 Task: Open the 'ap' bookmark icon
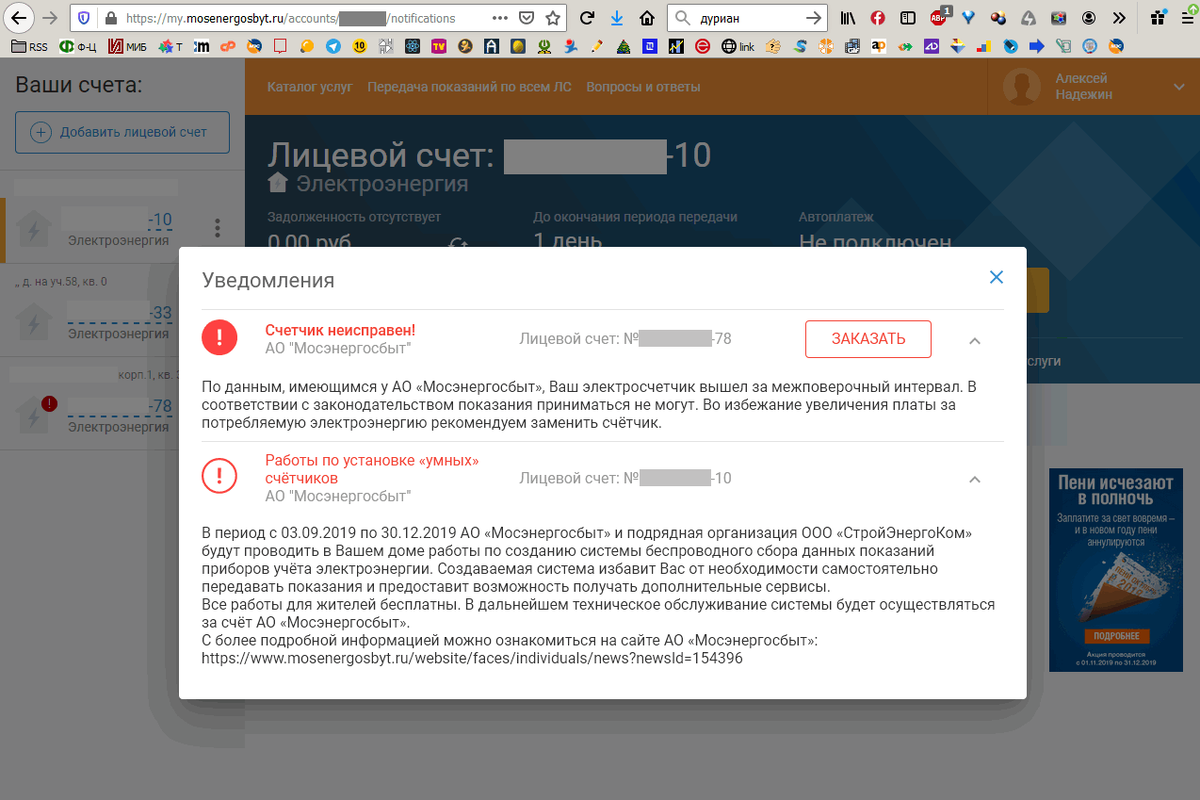879,46
